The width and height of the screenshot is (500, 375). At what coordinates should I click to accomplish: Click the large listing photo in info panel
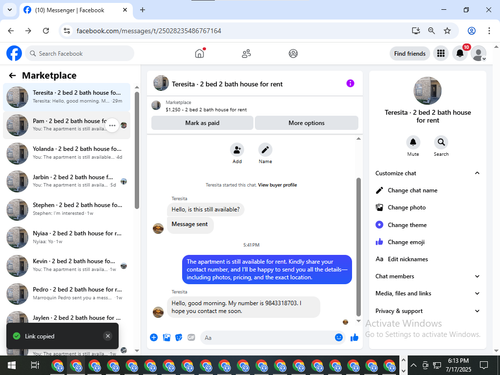pos(427,91)
